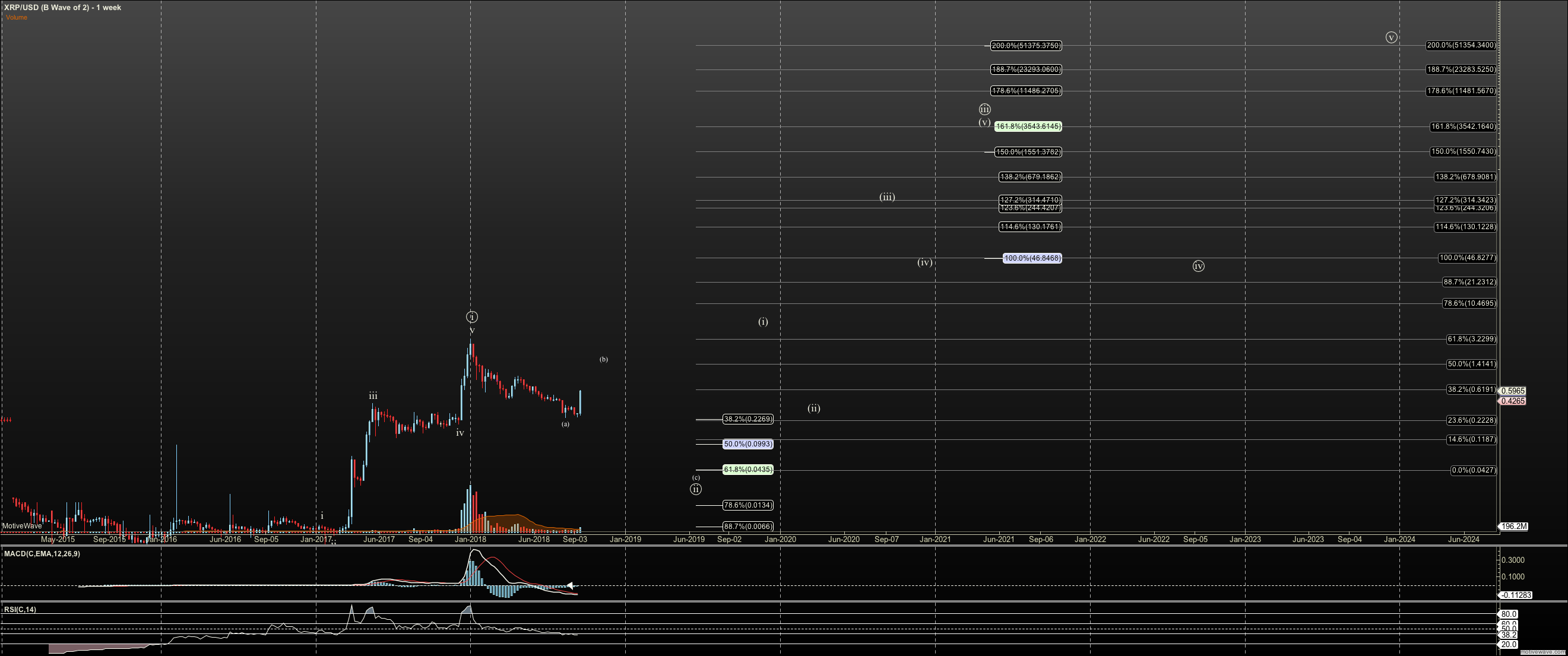The width and height of the screenshot is (1568, 656).
Task: Click the 78.6%(0.0134) retracement label
Action: click(x=748, y=505)
